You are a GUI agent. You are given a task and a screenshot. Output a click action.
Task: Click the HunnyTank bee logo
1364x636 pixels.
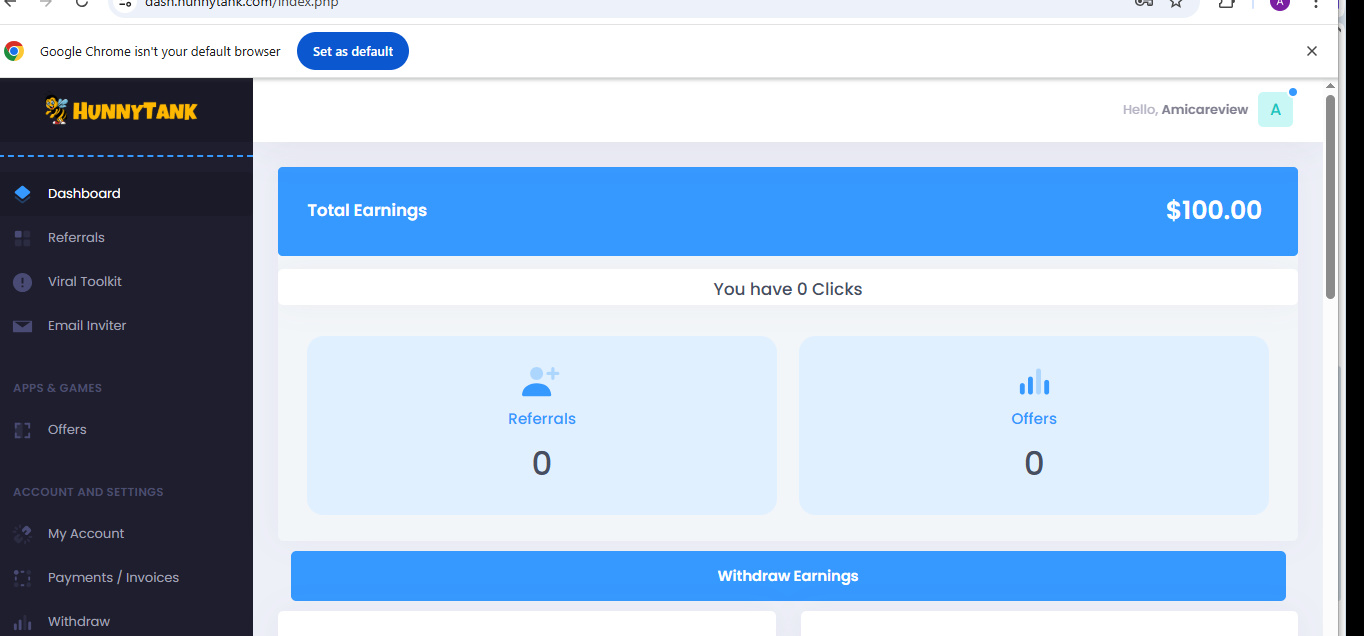point(122,110)
